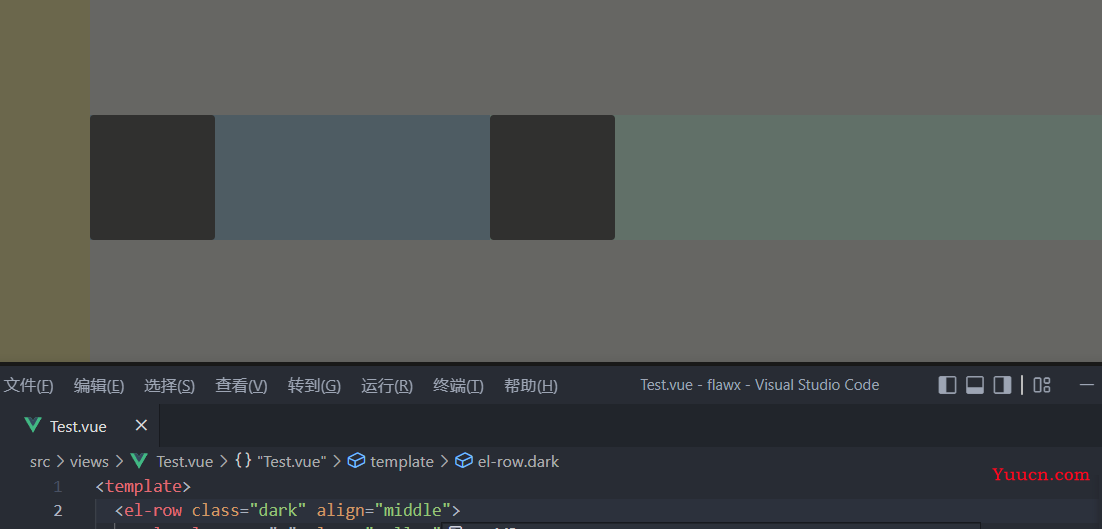This screenshot has width=1102, height=529.
Task: Click the curly braces breadcrumb icon
Action: pyautogui.click(x=243, y=461)
